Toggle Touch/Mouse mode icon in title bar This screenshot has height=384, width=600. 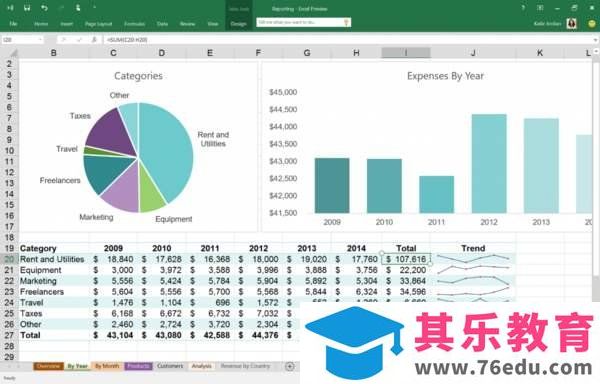point(78,8)
